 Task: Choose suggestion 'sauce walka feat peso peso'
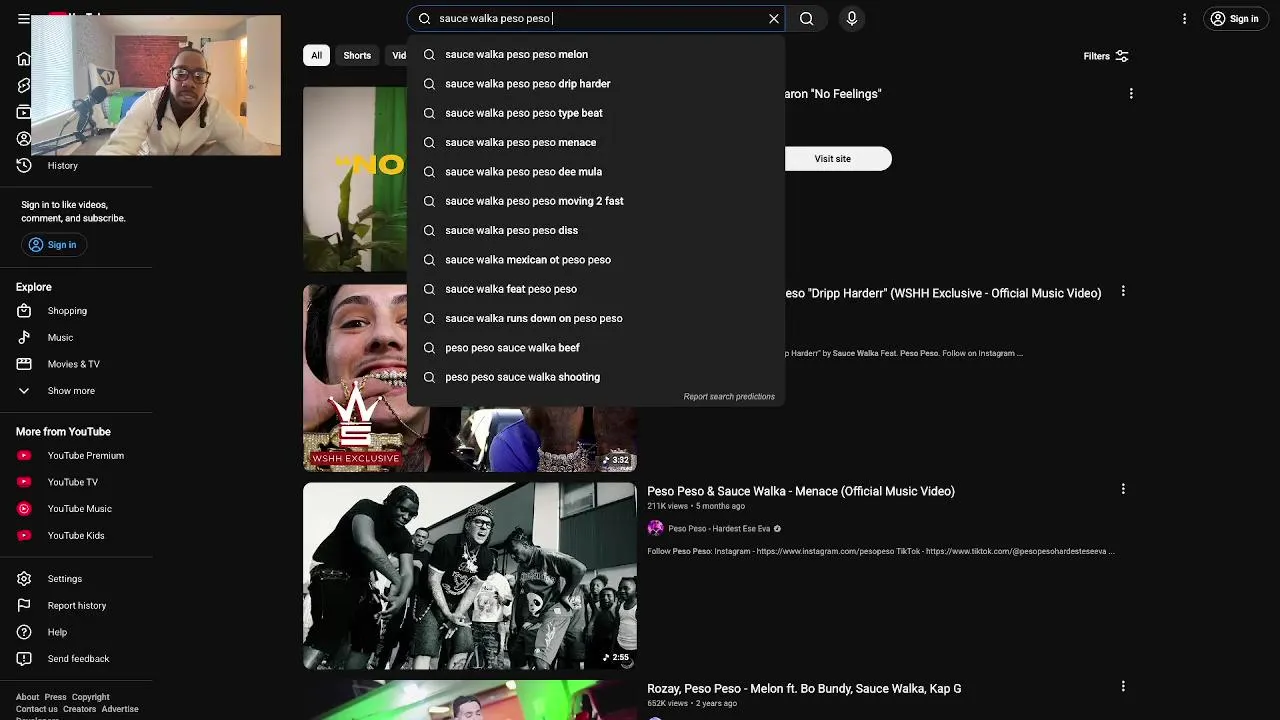[x=596, y=289]
